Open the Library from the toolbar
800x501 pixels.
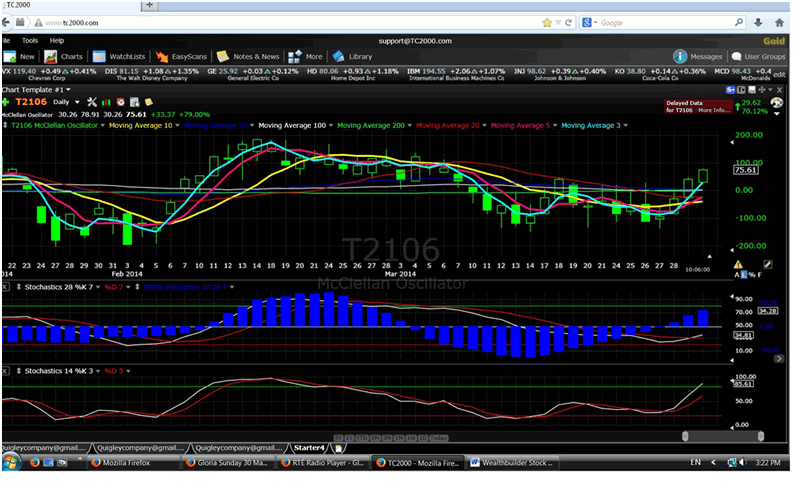coord(352,56)
